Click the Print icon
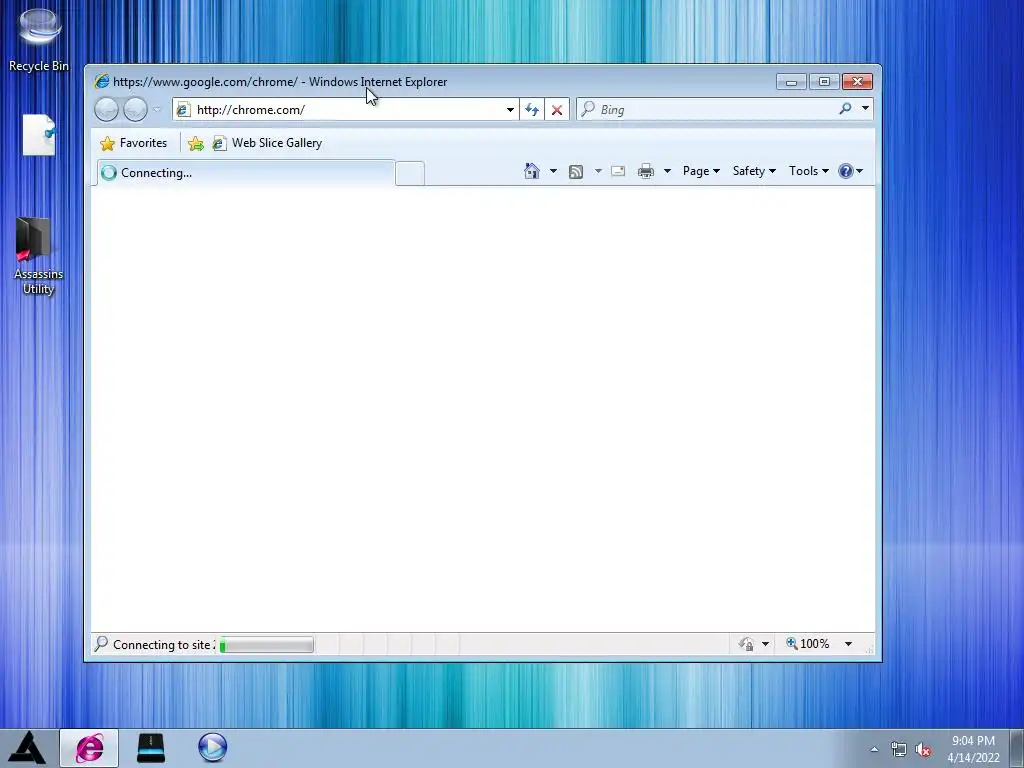 click(646, 171)
